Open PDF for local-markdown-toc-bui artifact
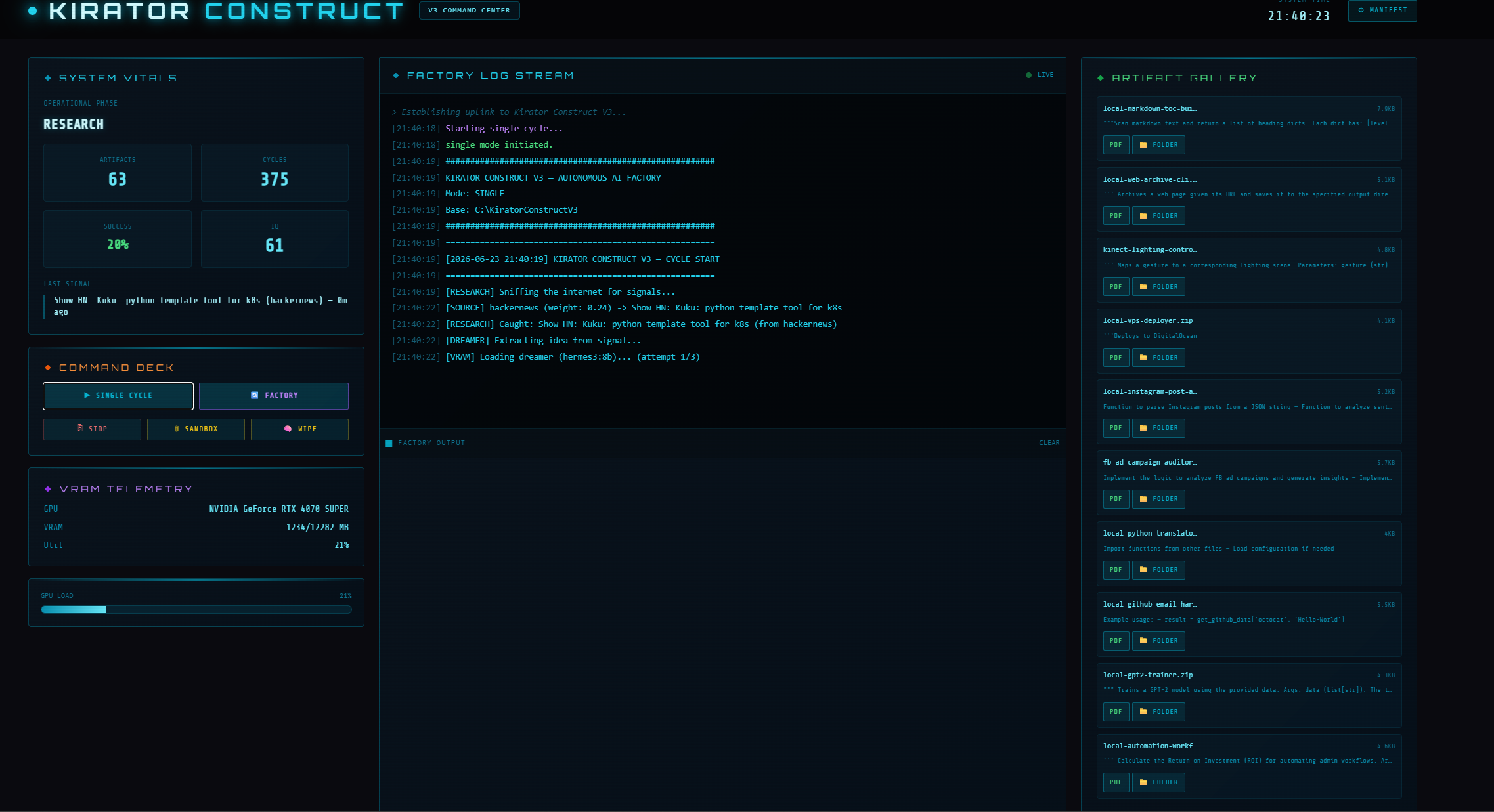 tap(1116, 145)
